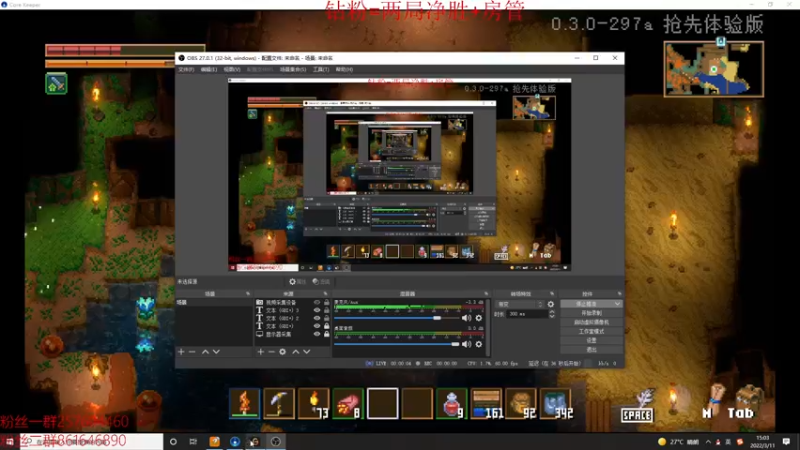
Task: Click the system tray clock showing 15:03
Action: (x=762, y=441)
